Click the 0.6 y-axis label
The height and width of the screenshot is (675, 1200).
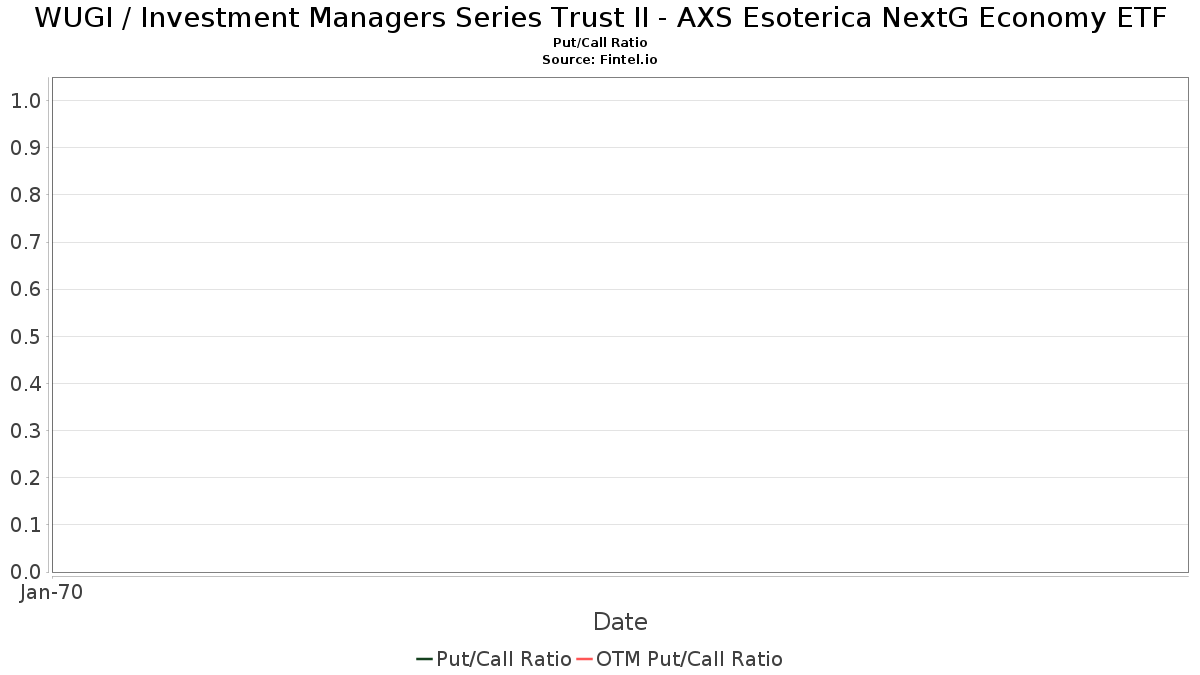pyautogui.click(x=26, y=289)
